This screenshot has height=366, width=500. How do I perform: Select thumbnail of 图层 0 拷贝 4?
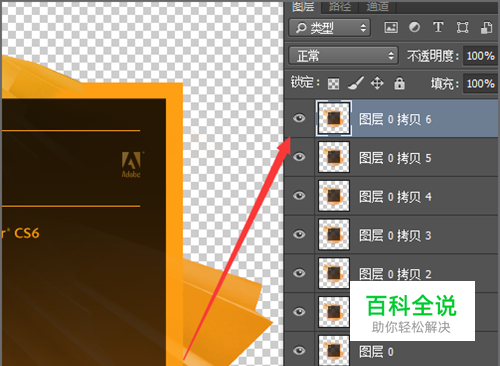(x=334, y=196)
